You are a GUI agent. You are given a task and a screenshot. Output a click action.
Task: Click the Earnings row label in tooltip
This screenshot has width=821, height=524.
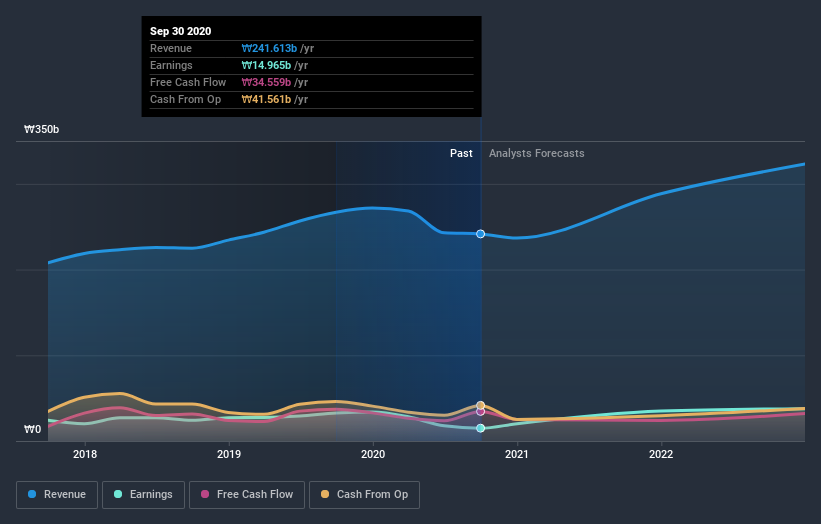coord(171,65)
